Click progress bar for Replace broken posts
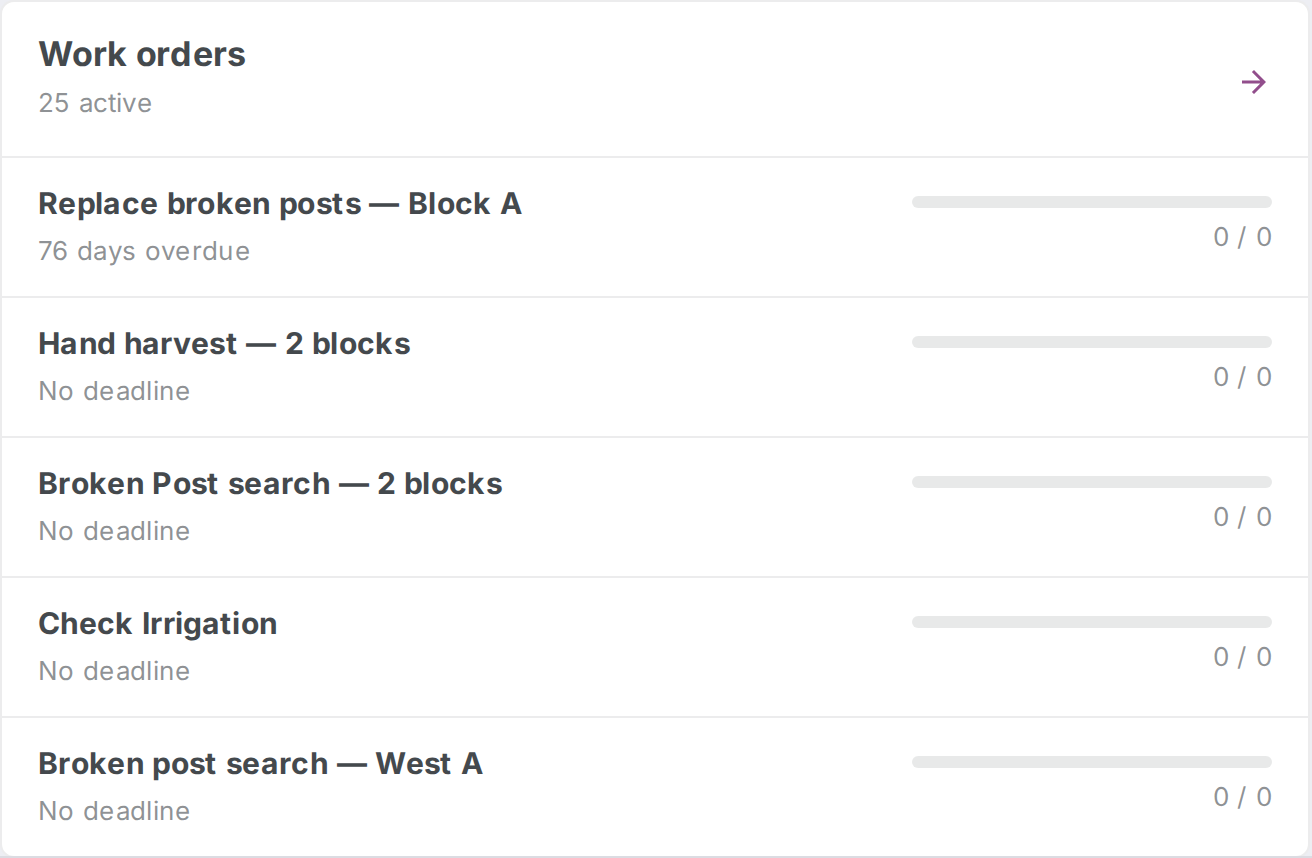 point(1092,202)
